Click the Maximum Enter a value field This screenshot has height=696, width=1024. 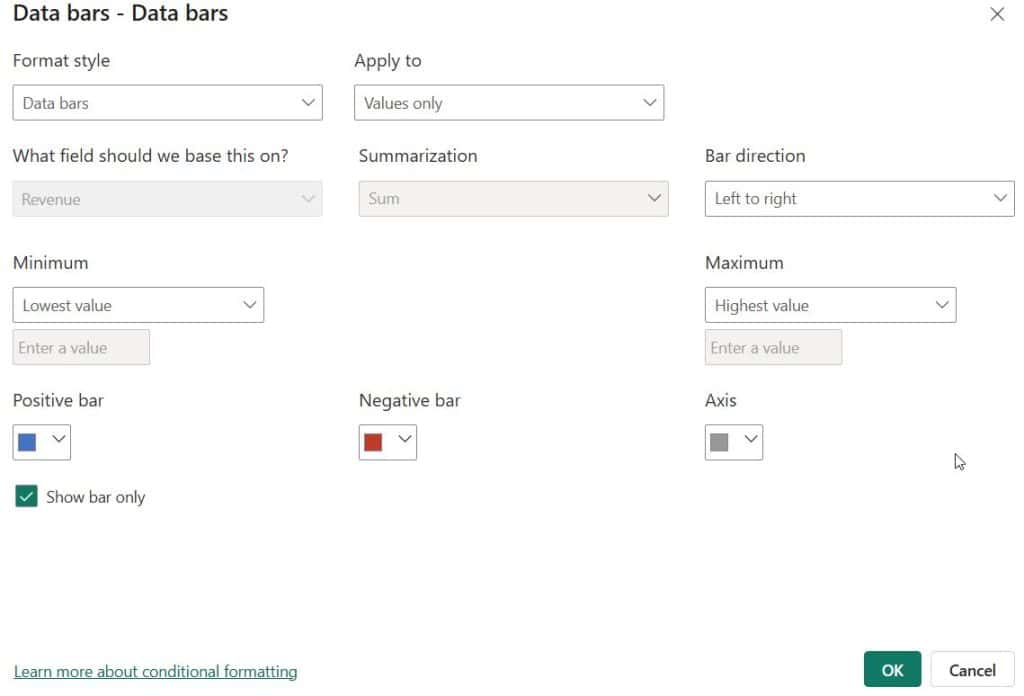coord(773,347)
